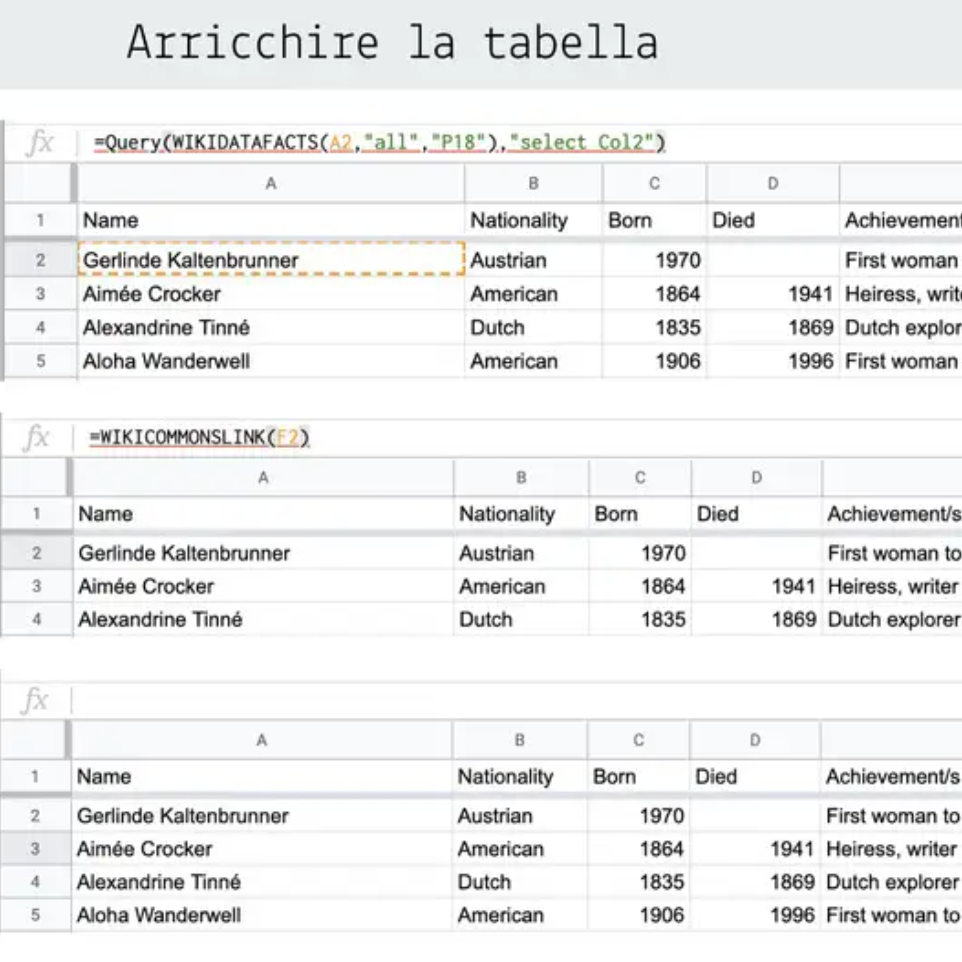This screenshot has height=962, width=962.
Task: Select Gerlinde Kaltenbrunner cell with dashed border
Action: click(x=270, y=260)
